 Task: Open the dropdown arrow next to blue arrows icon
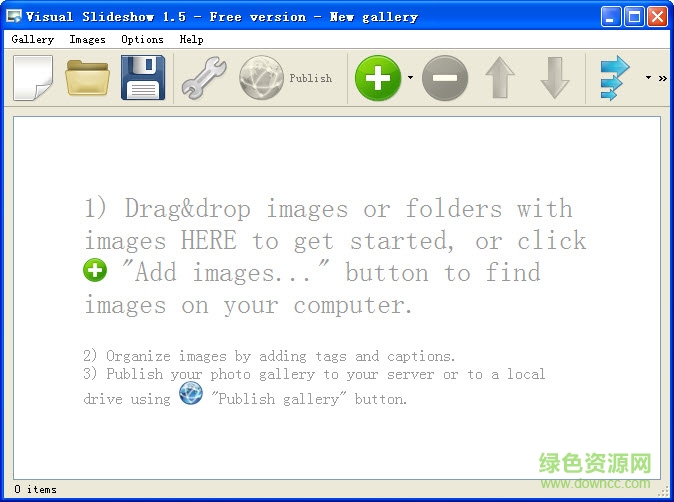648,78
